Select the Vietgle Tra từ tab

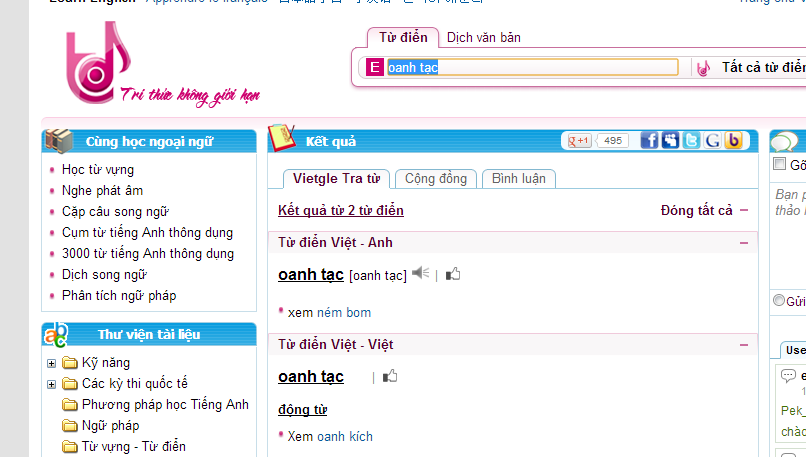click(336, 179)
